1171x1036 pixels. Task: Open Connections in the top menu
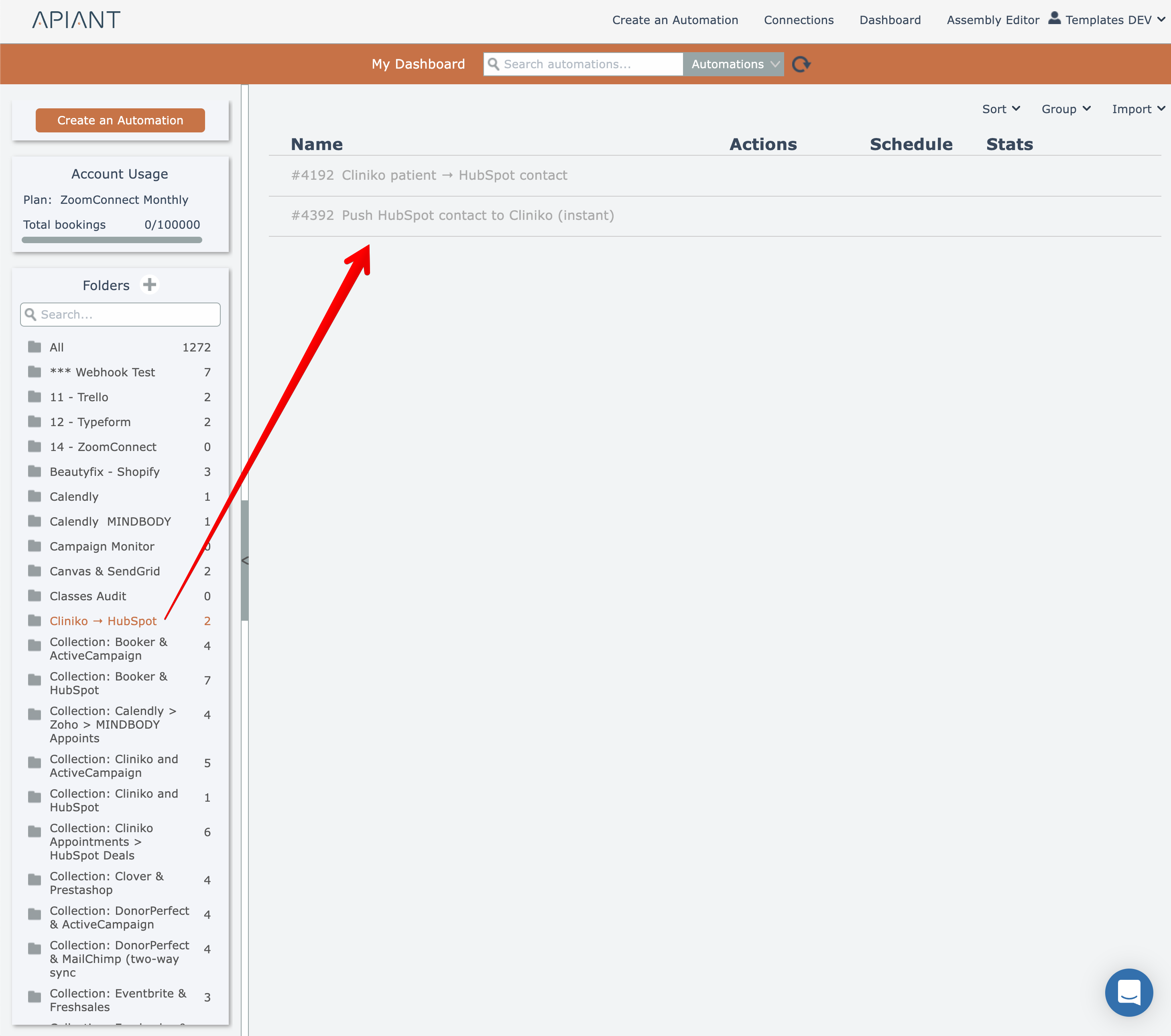(x=799, y=20)
